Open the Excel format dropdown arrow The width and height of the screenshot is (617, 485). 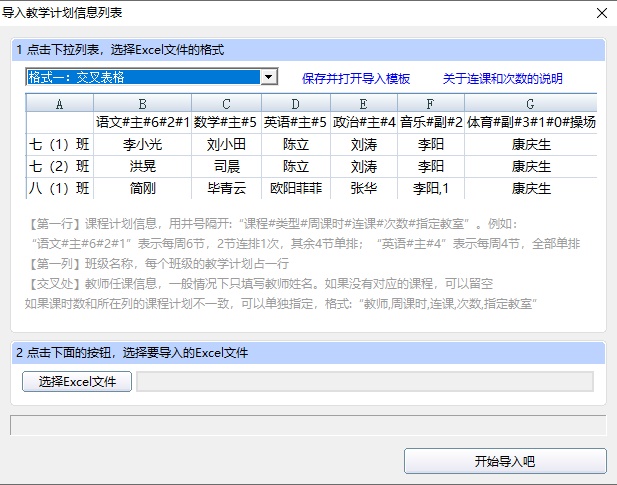point(269,77)
